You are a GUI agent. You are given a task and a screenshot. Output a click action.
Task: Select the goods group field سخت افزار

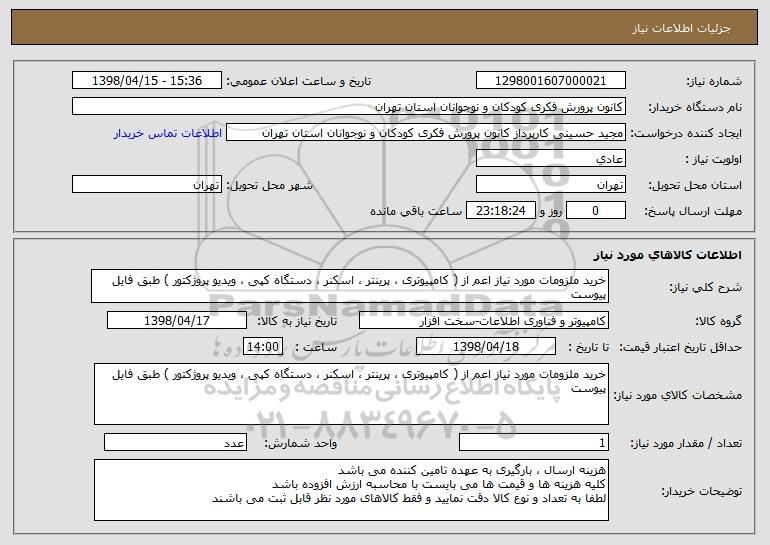(x=484, y=321)
